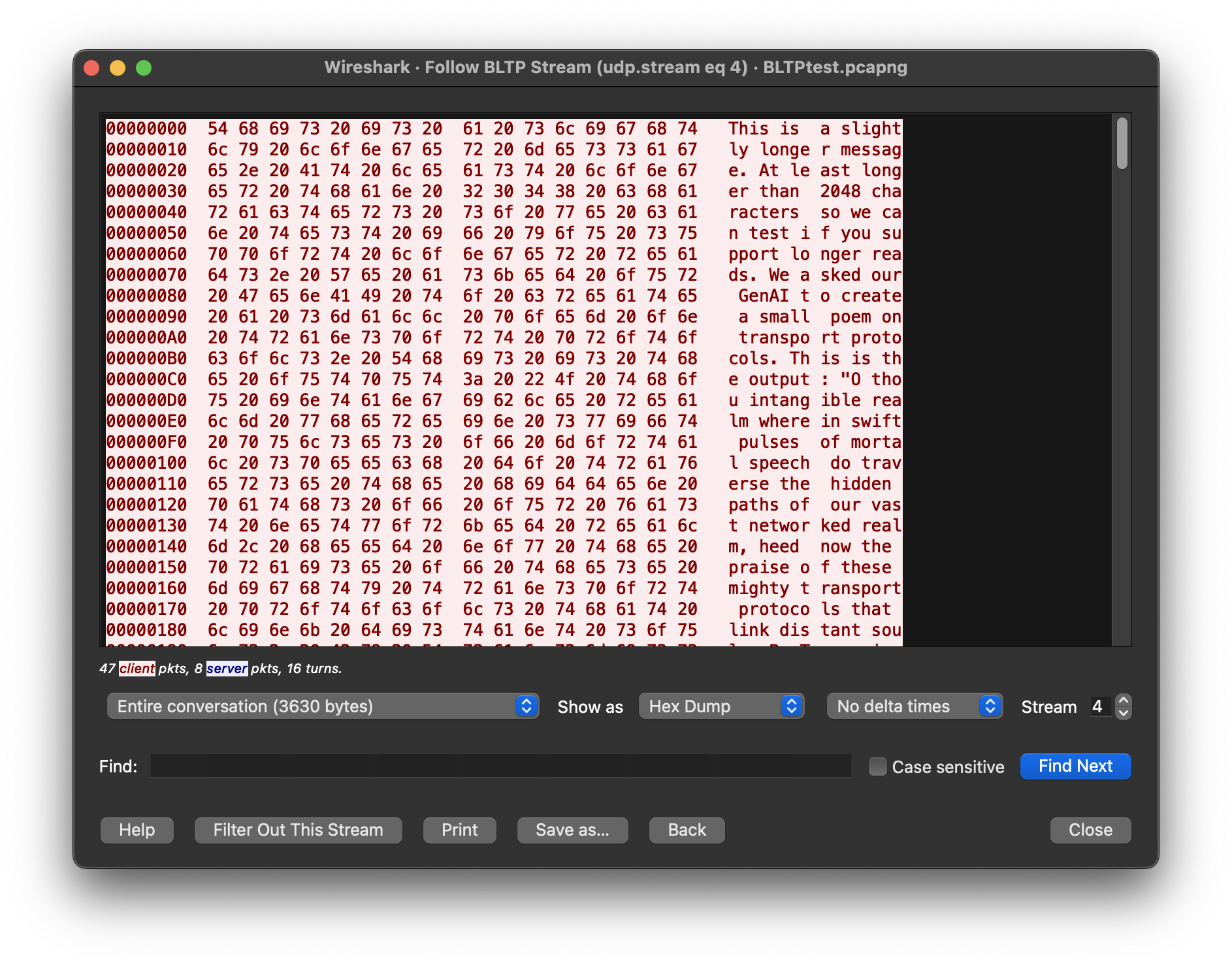The height and width of the screenshot is (965, 1232).
Task: Click the blue 'server' label in packet summary
Action: click(x=227, y=669)
